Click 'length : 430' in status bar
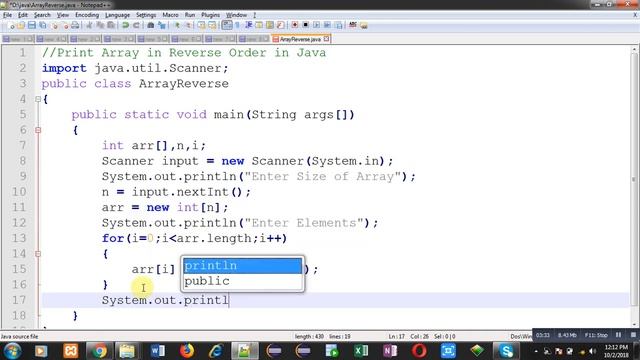This screenshot has width=640, height=360. 309,337
